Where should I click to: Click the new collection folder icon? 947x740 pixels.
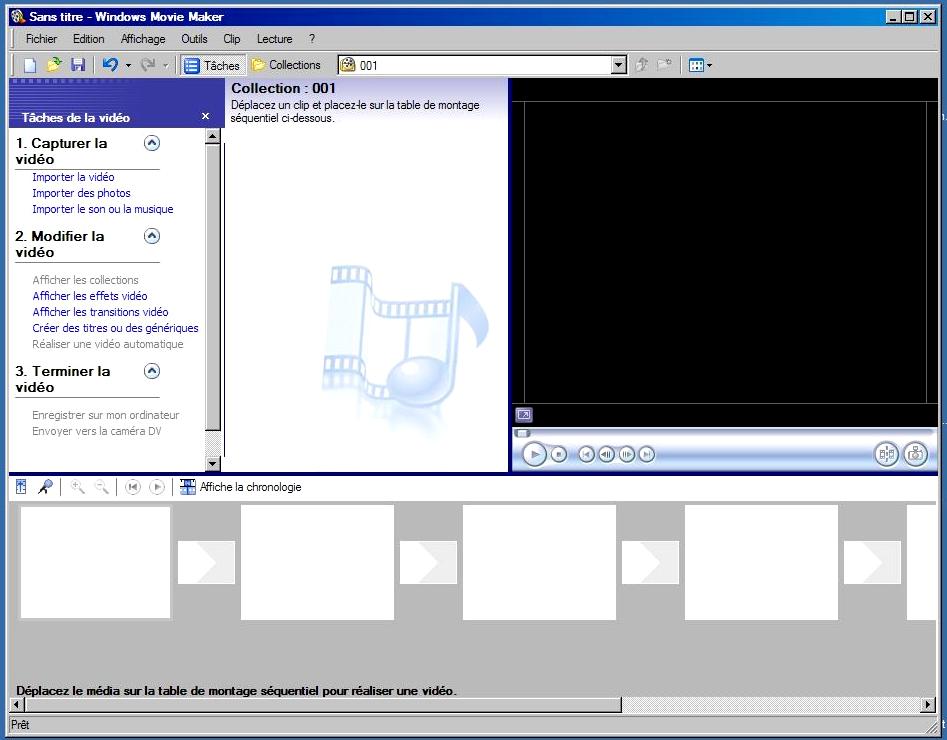tap(664, 65)
